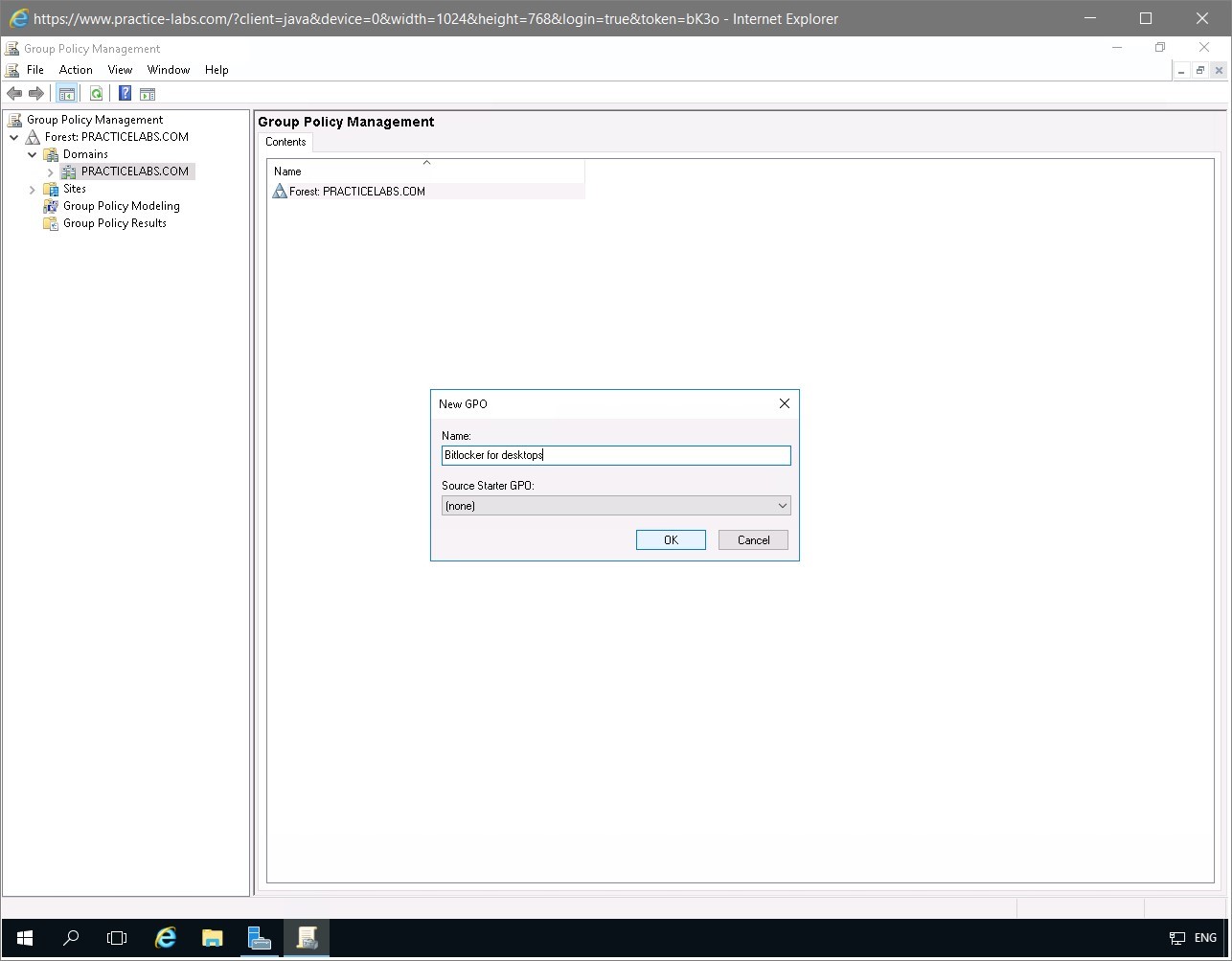Click inside the GPO Name input field

pos(616,454)
